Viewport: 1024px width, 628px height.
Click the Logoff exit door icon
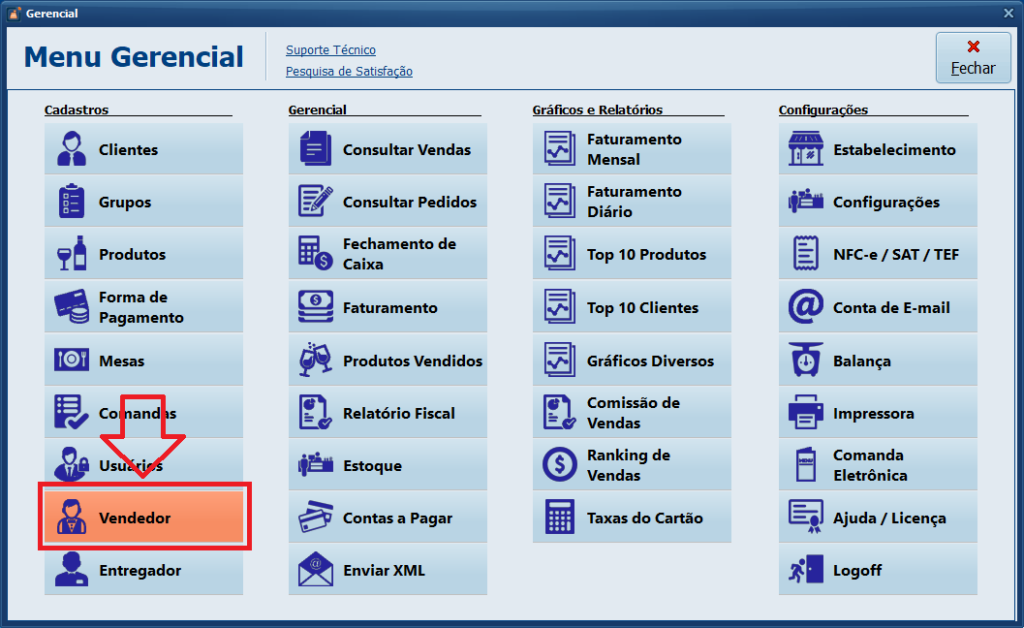(x=805, y=570)
